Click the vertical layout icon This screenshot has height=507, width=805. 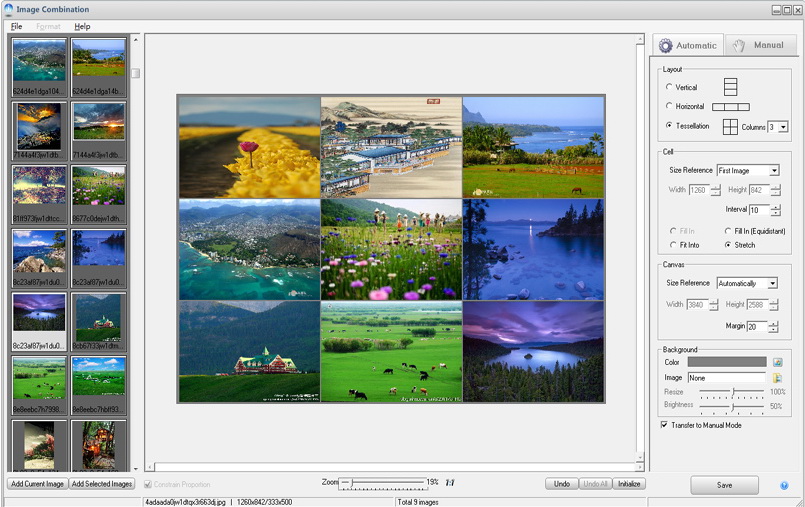(x=730, y=88)
